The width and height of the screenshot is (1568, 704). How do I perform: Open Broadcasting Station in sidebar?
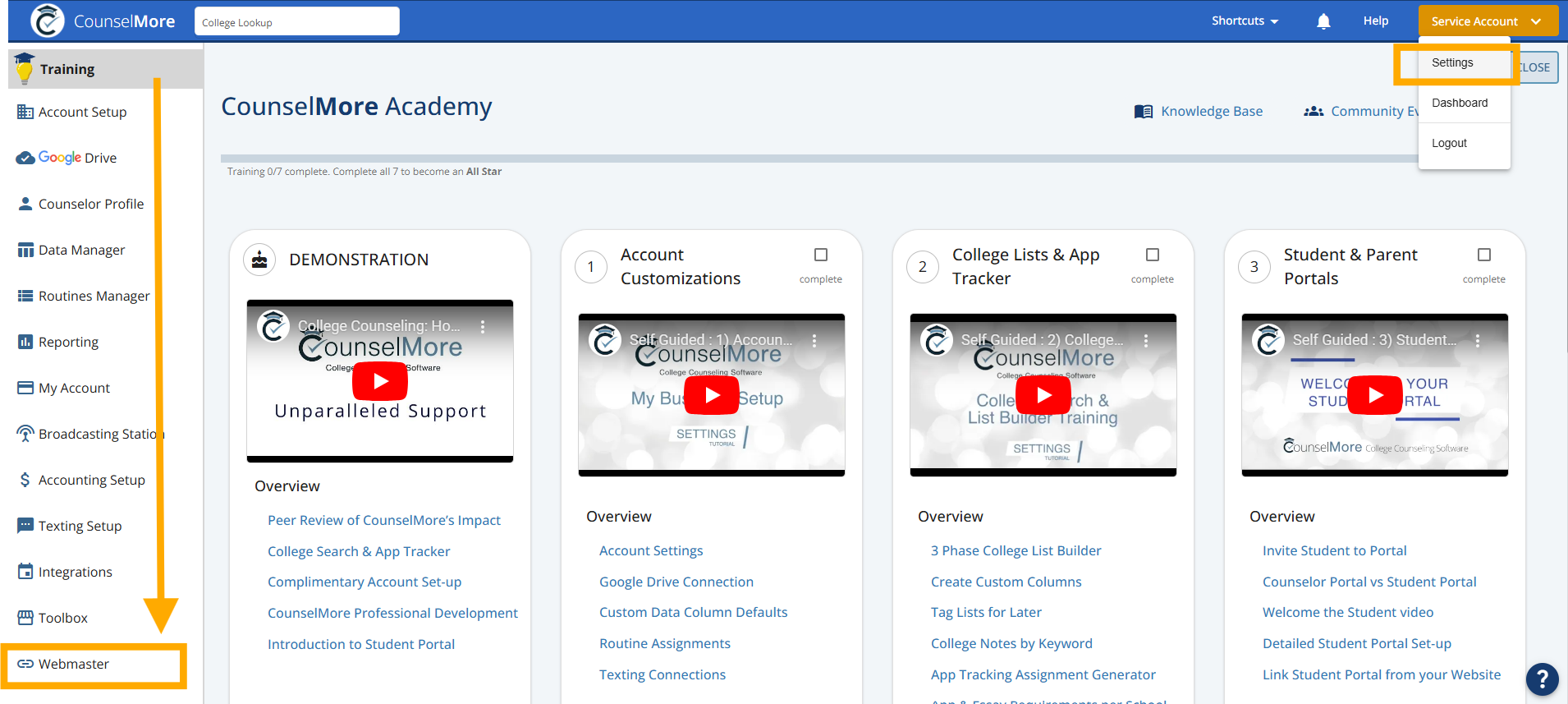[x=90, y=434]
